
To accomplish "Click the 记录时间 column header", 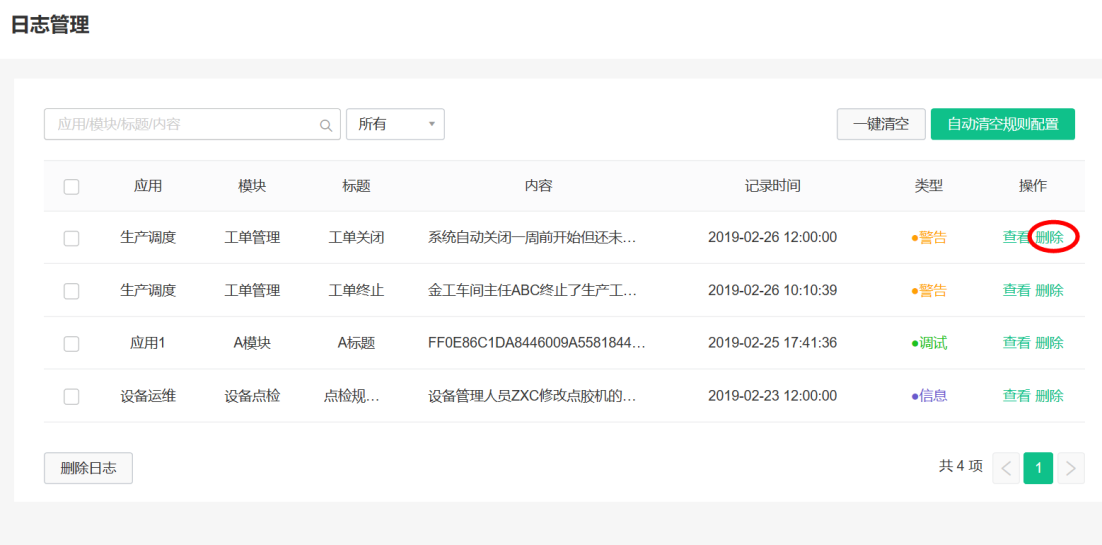I will 772,186.
